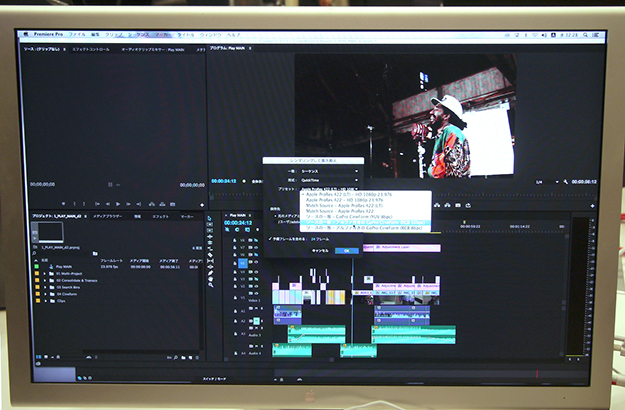This screenshot has width=625, height=410.
Task: Click Source monitor Play button
Action: 118,204
